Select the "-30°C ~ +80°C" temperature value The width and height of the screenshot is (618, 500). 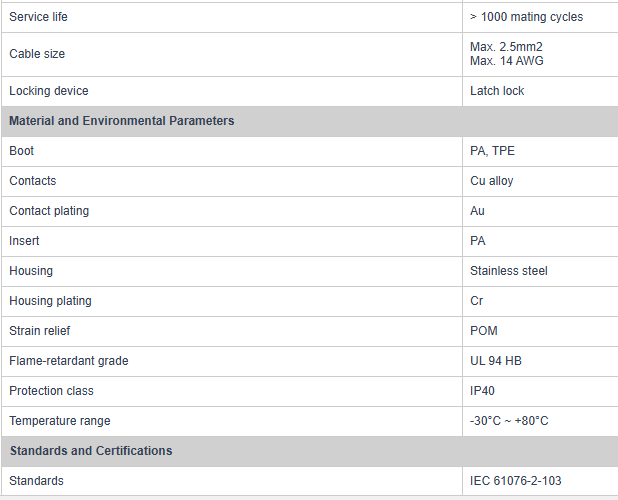coord(509,421)
